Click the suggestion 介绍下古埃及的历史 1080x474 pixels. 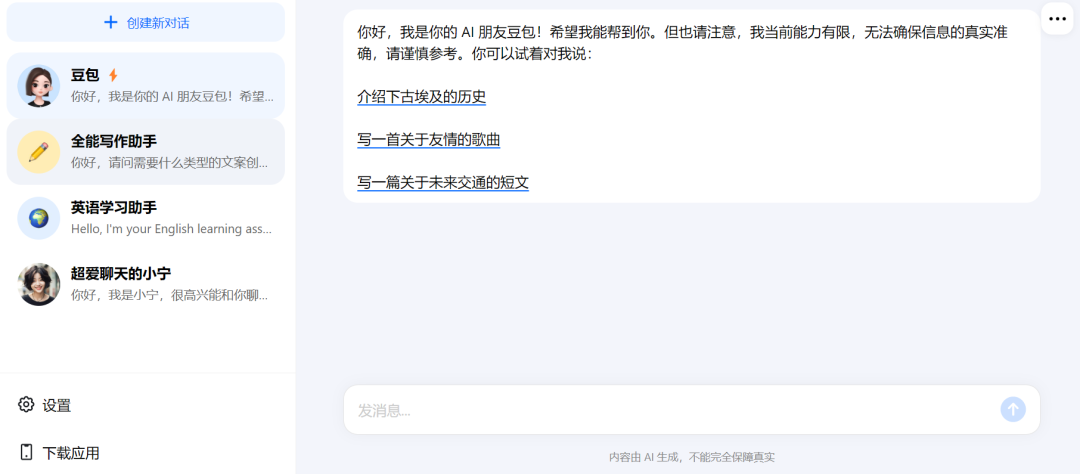click(422, 97)
